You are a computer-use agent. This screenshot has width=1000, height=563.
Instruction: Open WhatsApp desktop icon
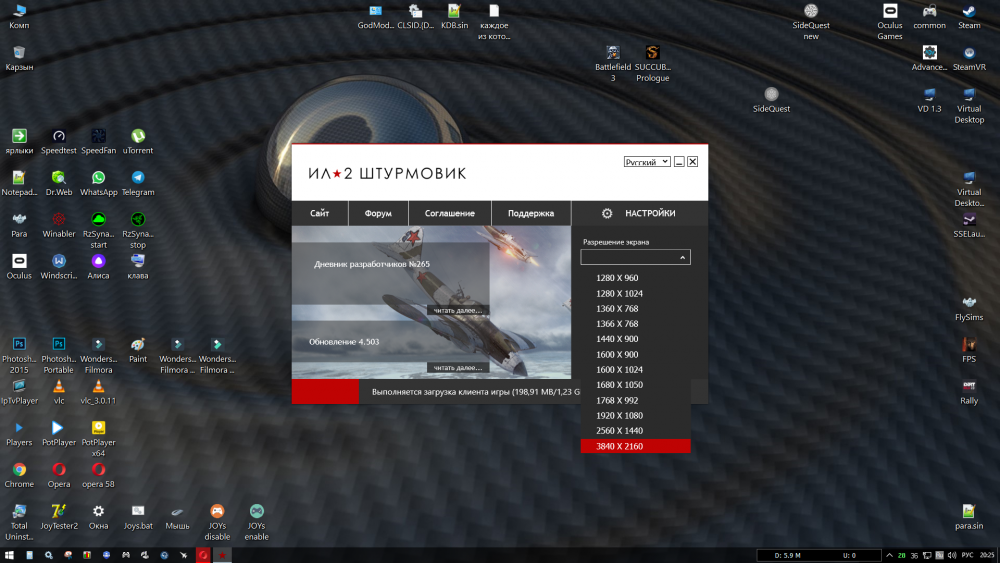tap(98, 184)
